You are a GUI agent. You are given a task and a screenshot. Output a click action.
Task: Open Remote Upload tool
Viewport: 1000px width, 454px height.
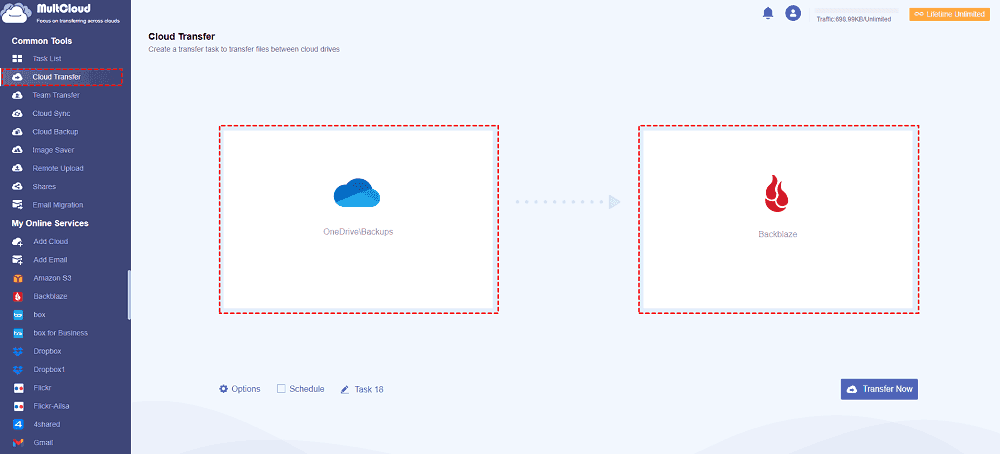58,168
